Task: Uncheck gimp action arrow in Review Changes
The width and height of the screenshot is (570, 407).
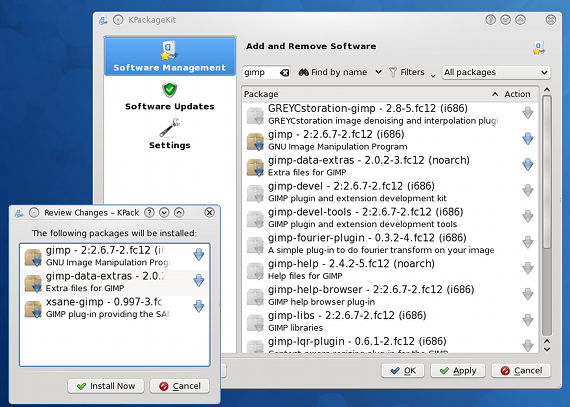Action: [x=198, y=255]
